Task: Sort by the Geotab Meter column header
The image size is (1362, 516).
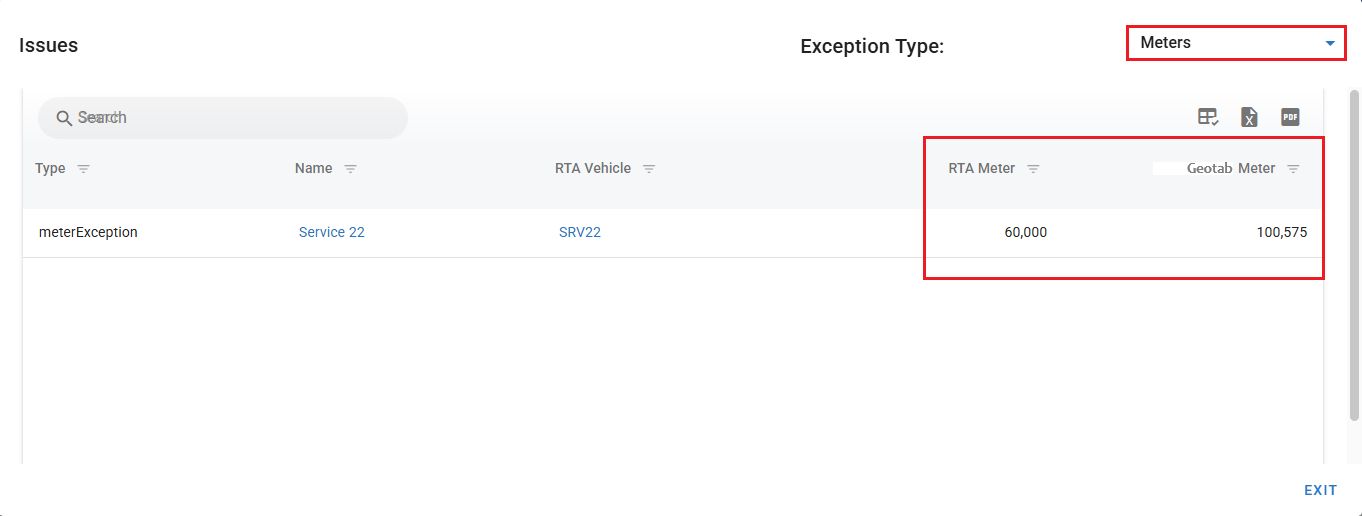Action: coord(1231,169)
